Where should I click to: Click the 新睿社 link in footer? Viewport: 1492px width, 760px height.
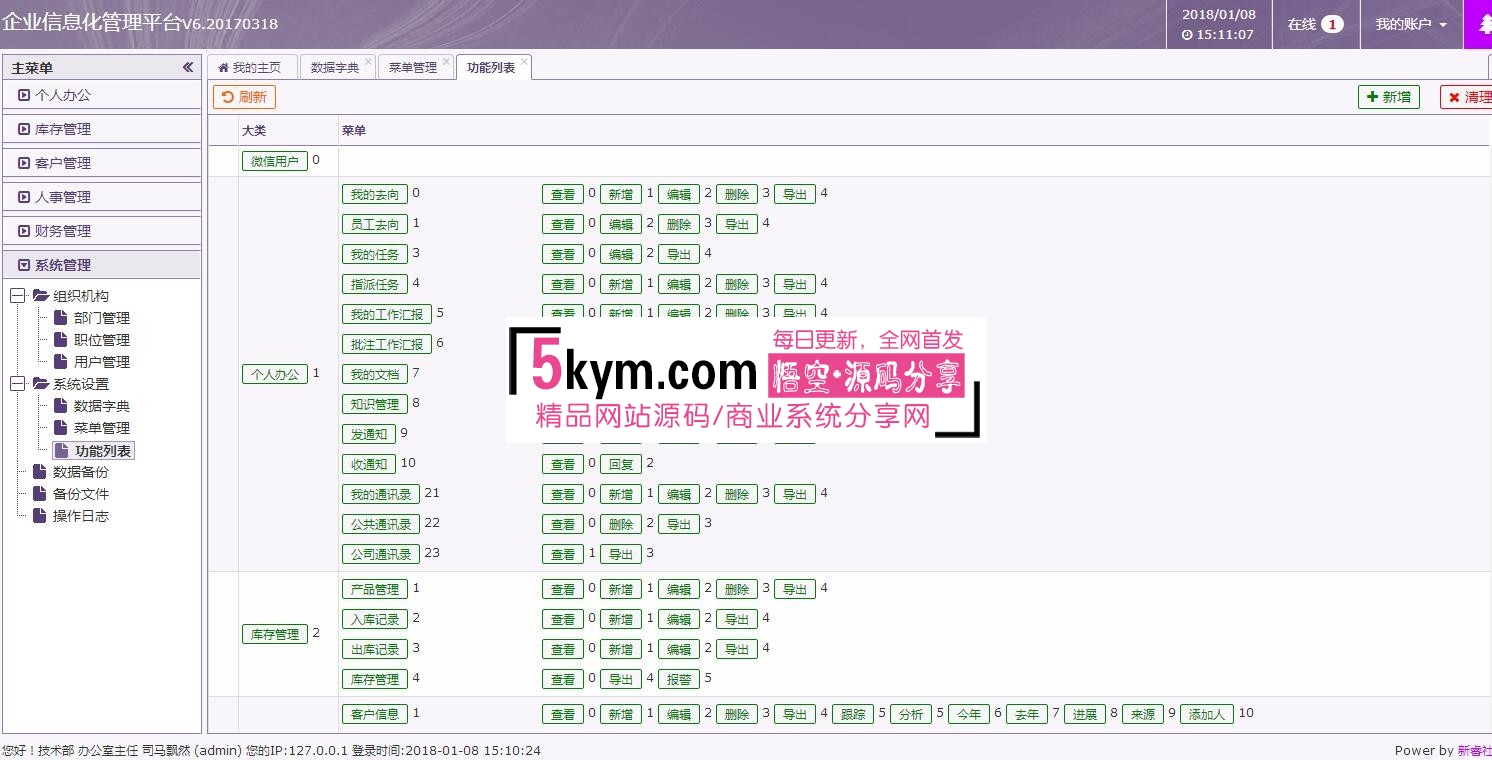tap(1474, 750)
